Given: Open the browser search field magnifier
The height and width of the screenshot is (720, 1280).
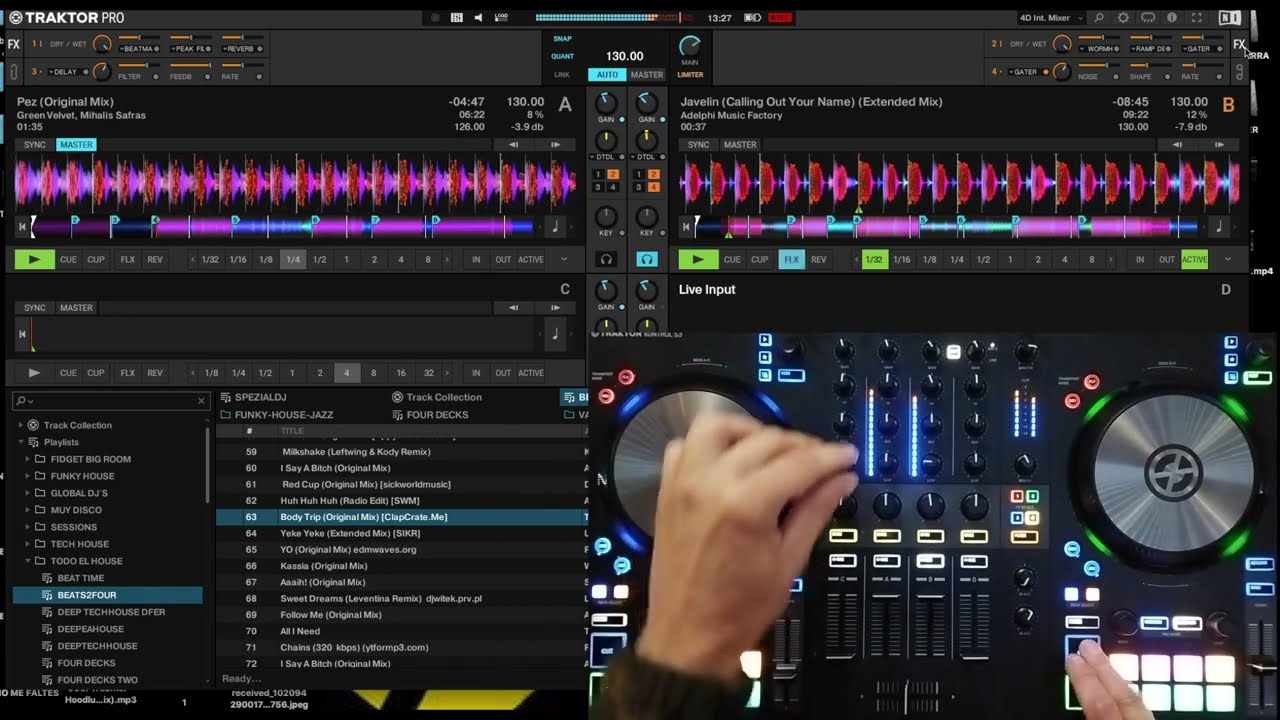Looking at the screenshot, I should (21, 401).
